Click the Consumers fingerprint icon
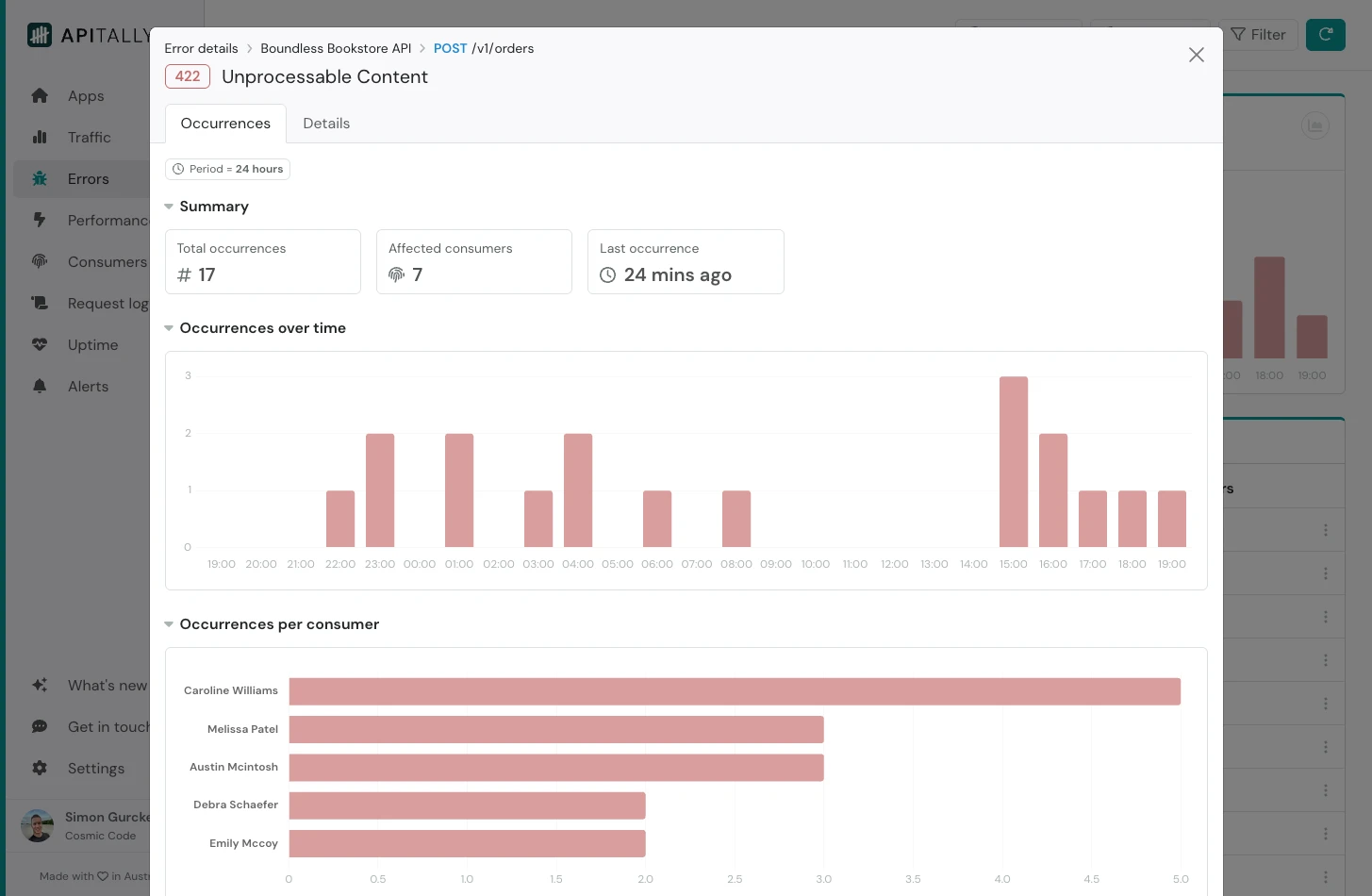The image size is (1372, 896). 40,262
